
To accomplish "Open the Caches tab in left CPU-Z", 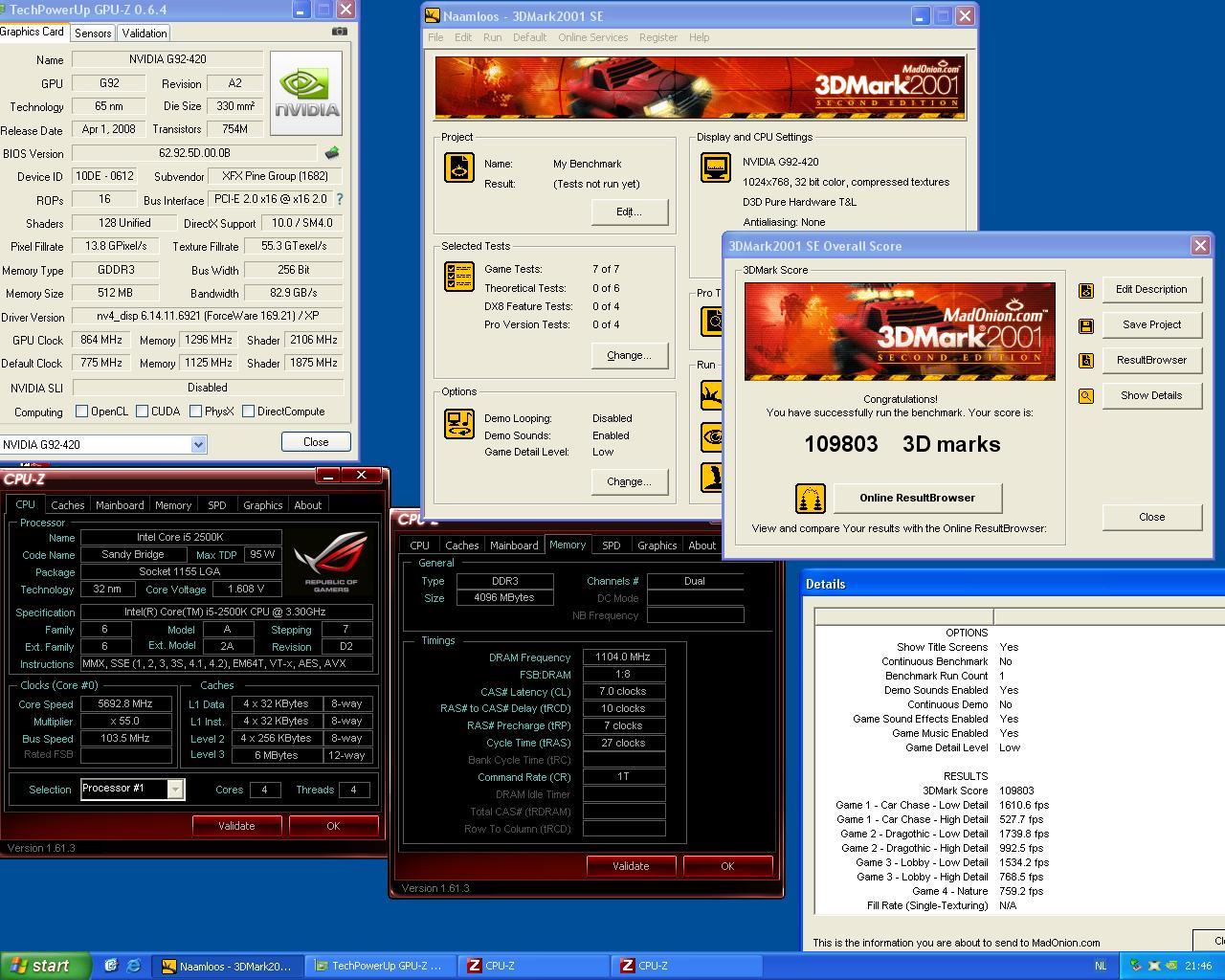I will (x=67, y=505).
